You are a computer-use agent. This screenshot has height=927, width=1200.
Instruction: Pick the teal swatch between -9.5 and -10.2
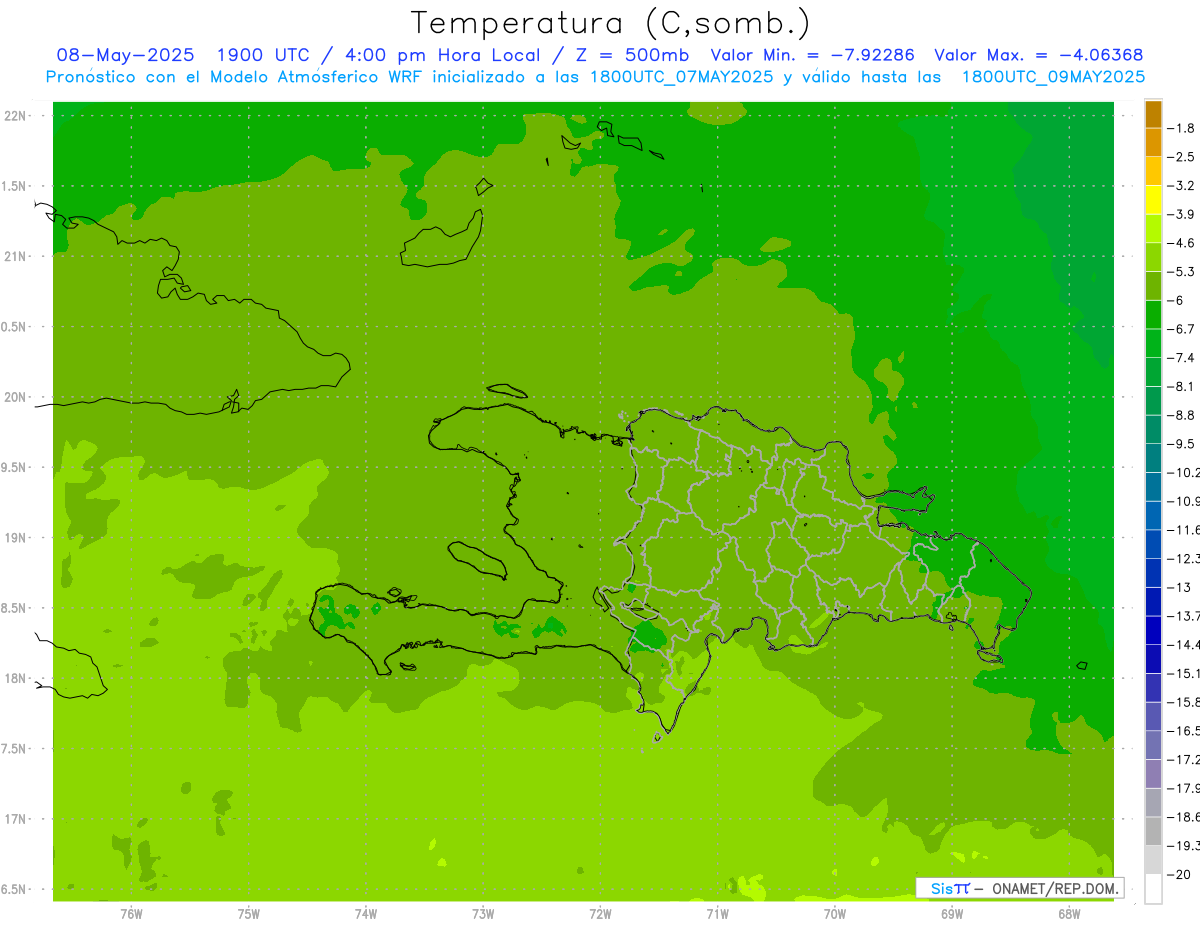[x=1153, y=458]
